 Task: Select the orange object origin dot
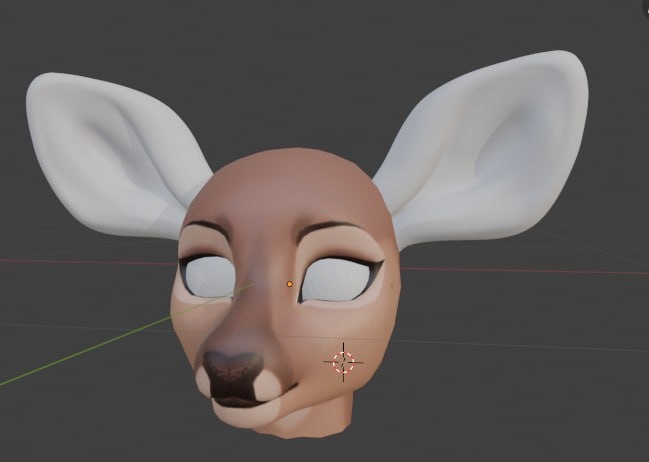click(x=290, y=284)
